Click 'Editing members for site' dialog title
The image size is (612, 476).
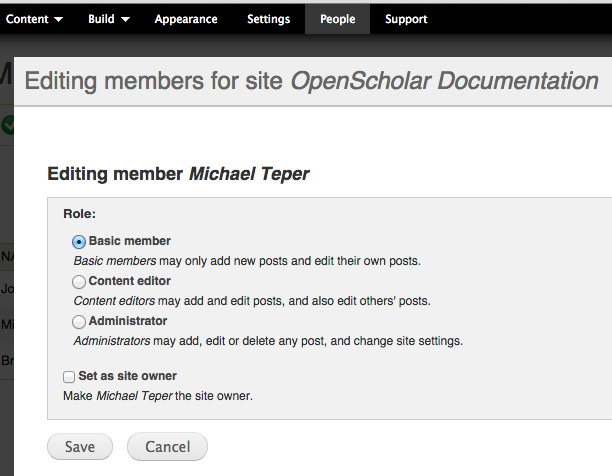(x=311, y=81)
